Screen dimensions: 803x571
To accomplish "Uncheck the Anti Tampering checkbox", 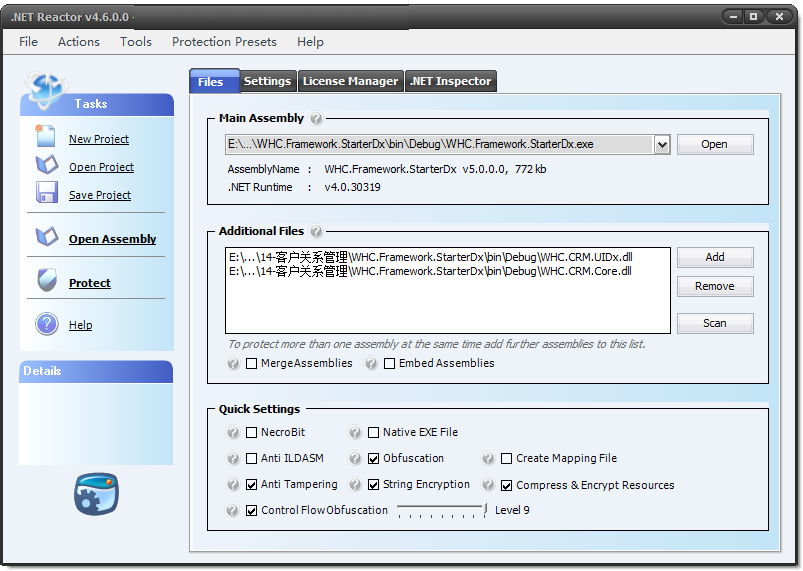I will (251, 484).
